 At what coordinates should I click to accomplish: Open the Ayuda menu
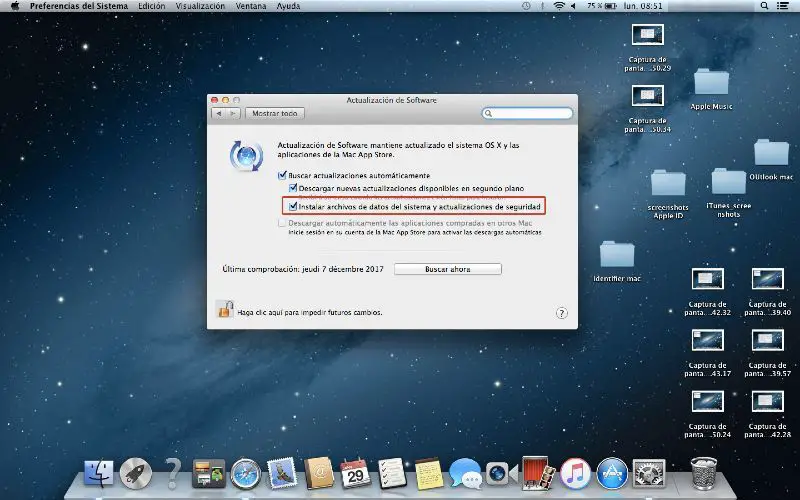click(288, 6)
